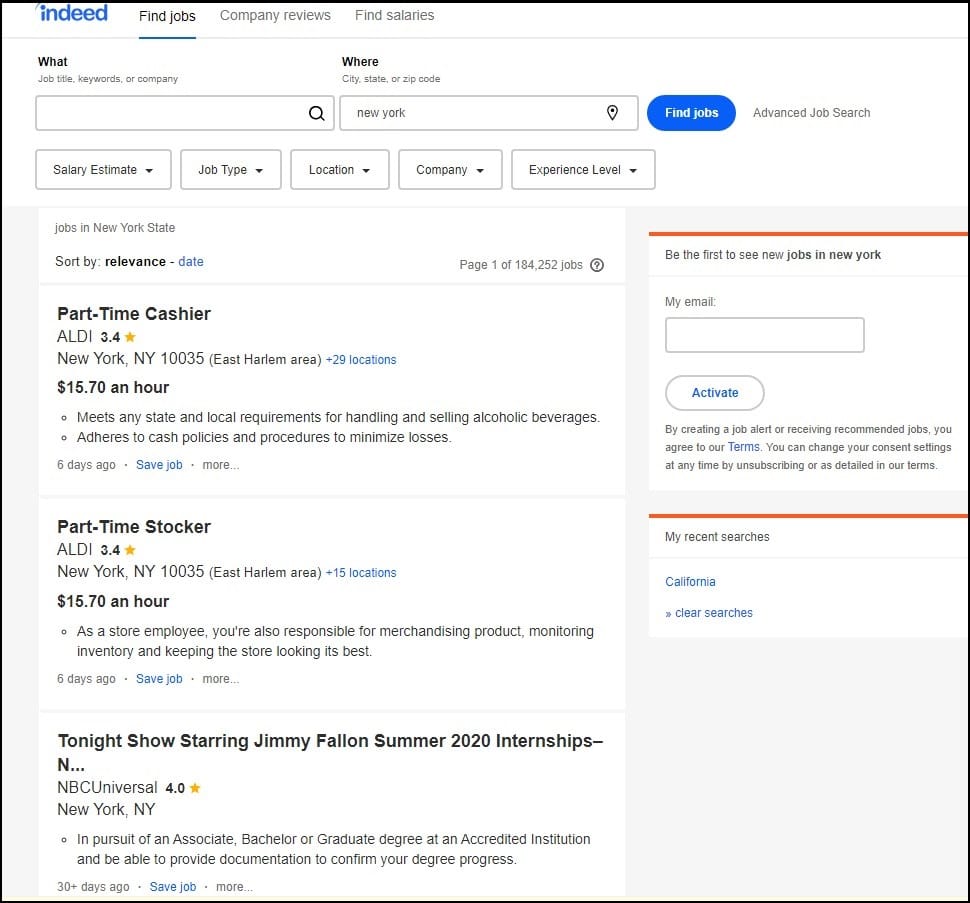
Task: Open Advanced Job Search
Action: coord(811,113)
